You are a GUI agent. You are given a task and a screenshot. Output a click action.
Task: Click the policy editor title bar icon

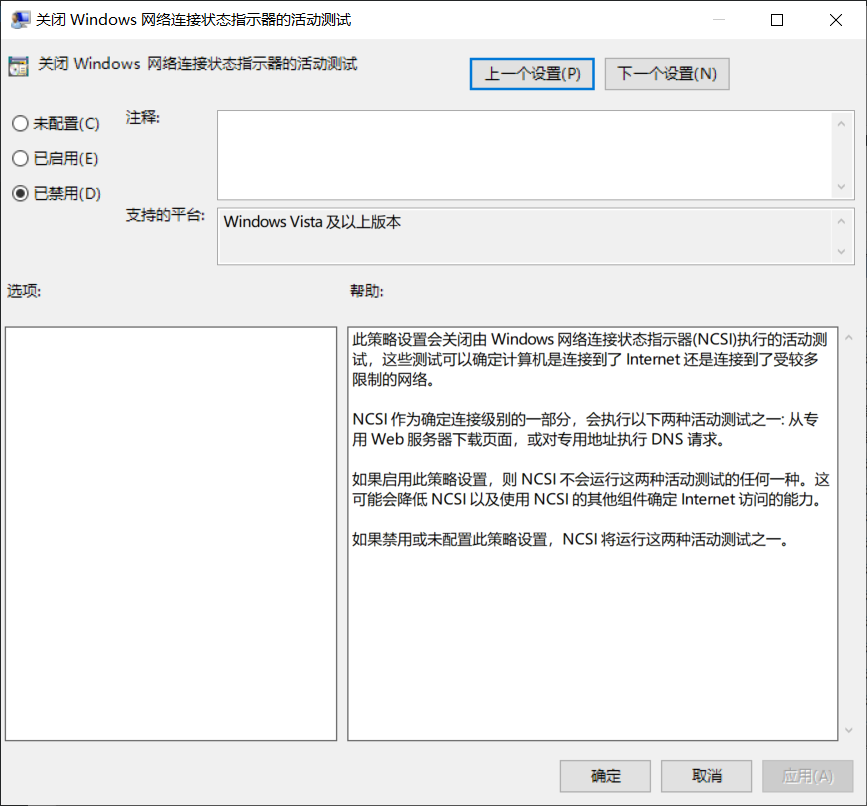pos(20,20)
